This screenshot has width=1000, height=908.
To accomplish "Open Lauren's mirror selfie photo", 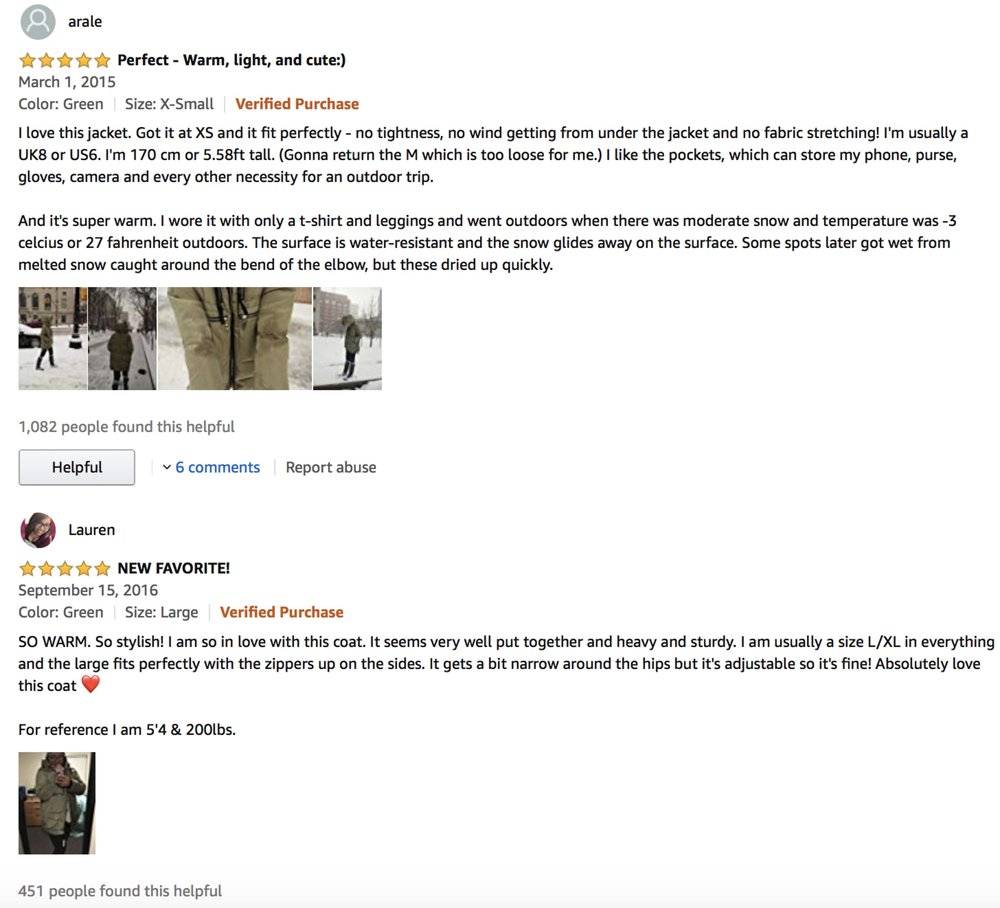I will [x=57, y=803].
